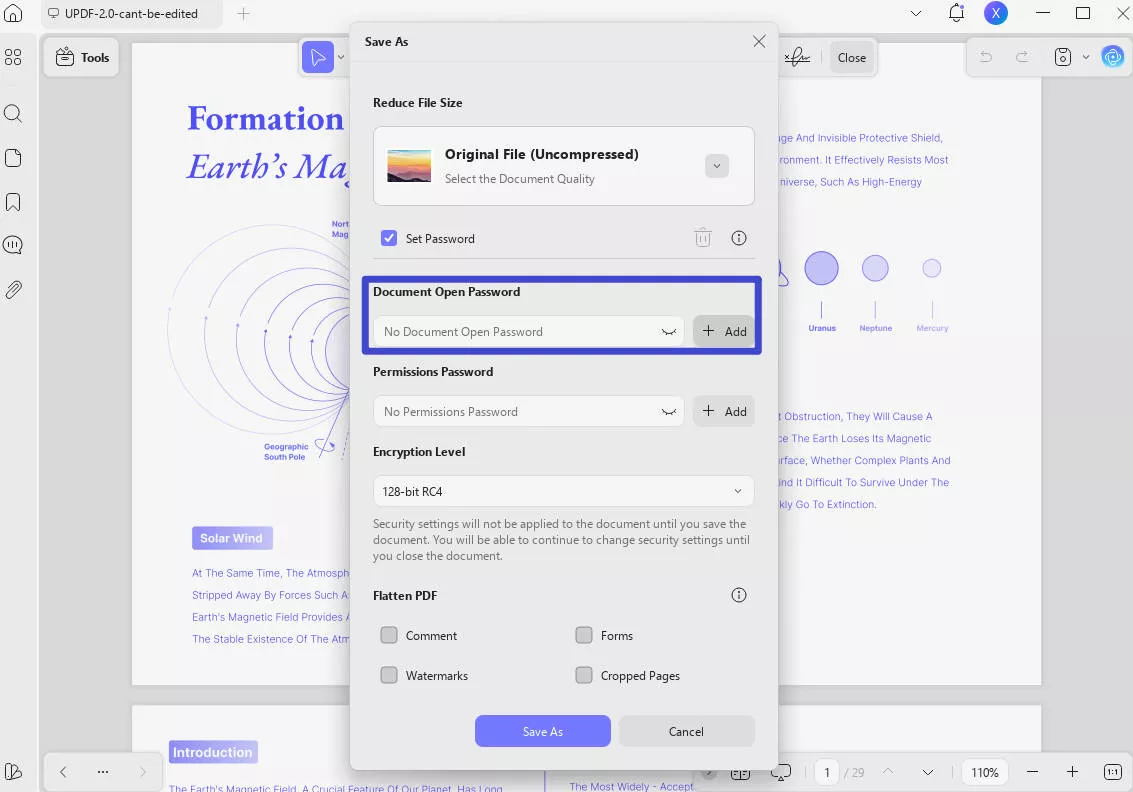Viewport: 1133px width, 792px height.
Task: Close the Save As dialog
Action: 759,41
